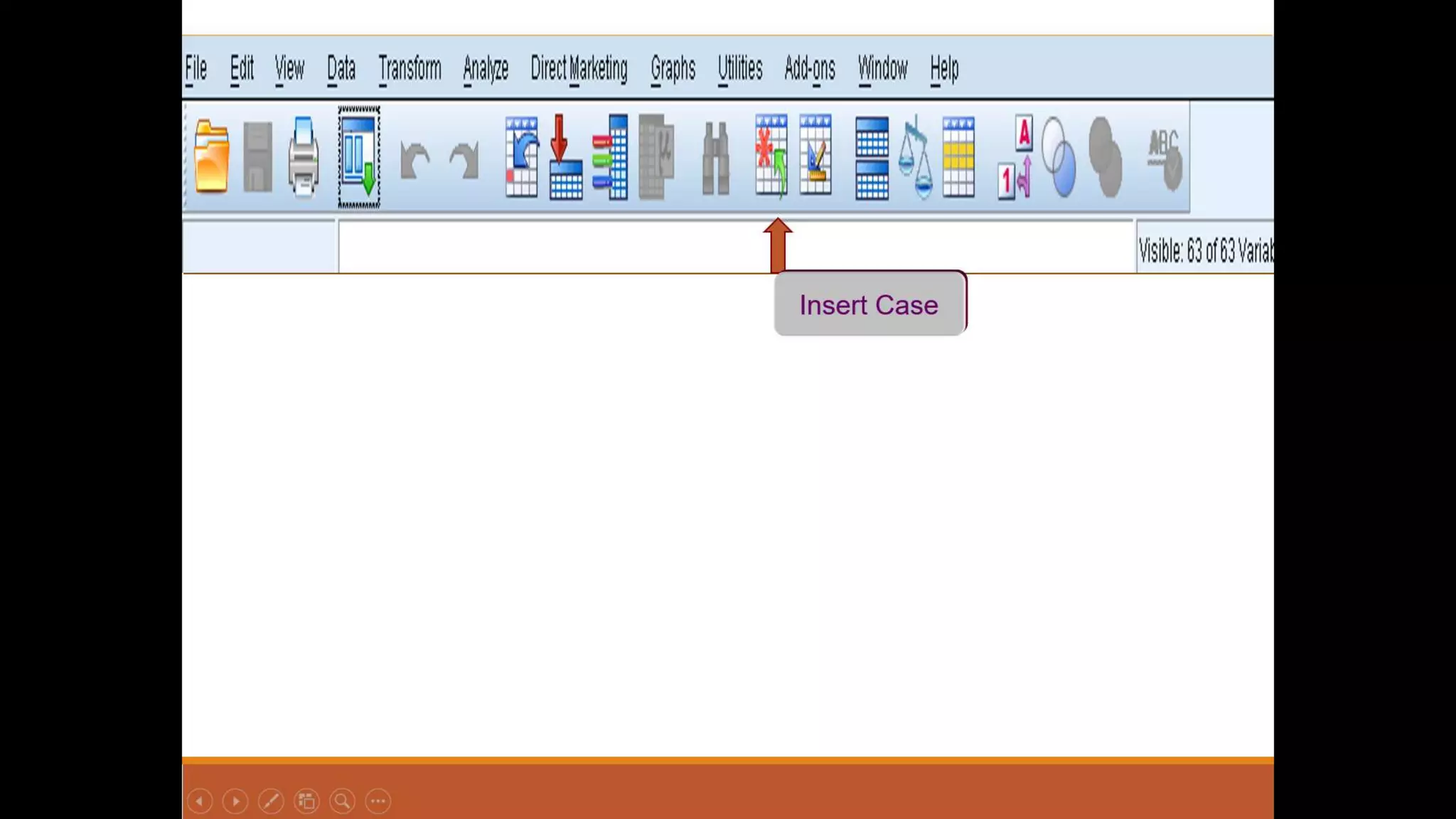Click the Insert Cases toolbar icon
1456x819 pixels.
pyautogui.click(x=771, y=156)
